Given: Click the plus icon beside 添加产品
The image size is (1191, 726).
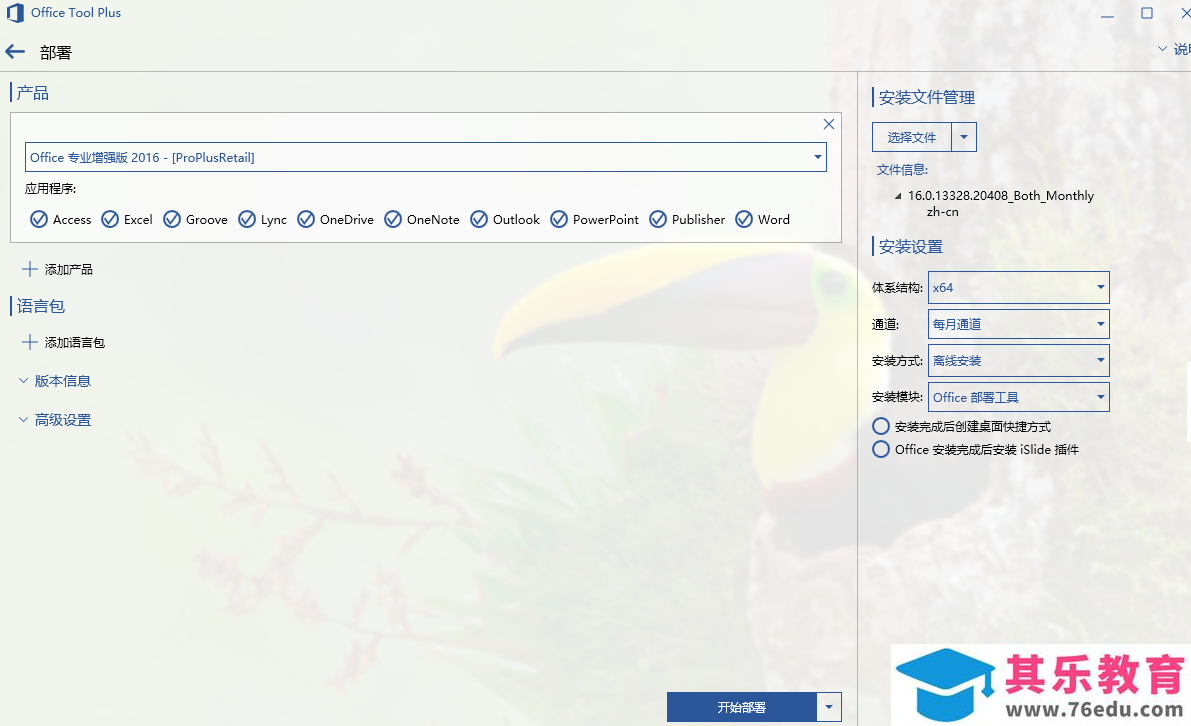Looking at the screenshot, I should coord(30,269).
